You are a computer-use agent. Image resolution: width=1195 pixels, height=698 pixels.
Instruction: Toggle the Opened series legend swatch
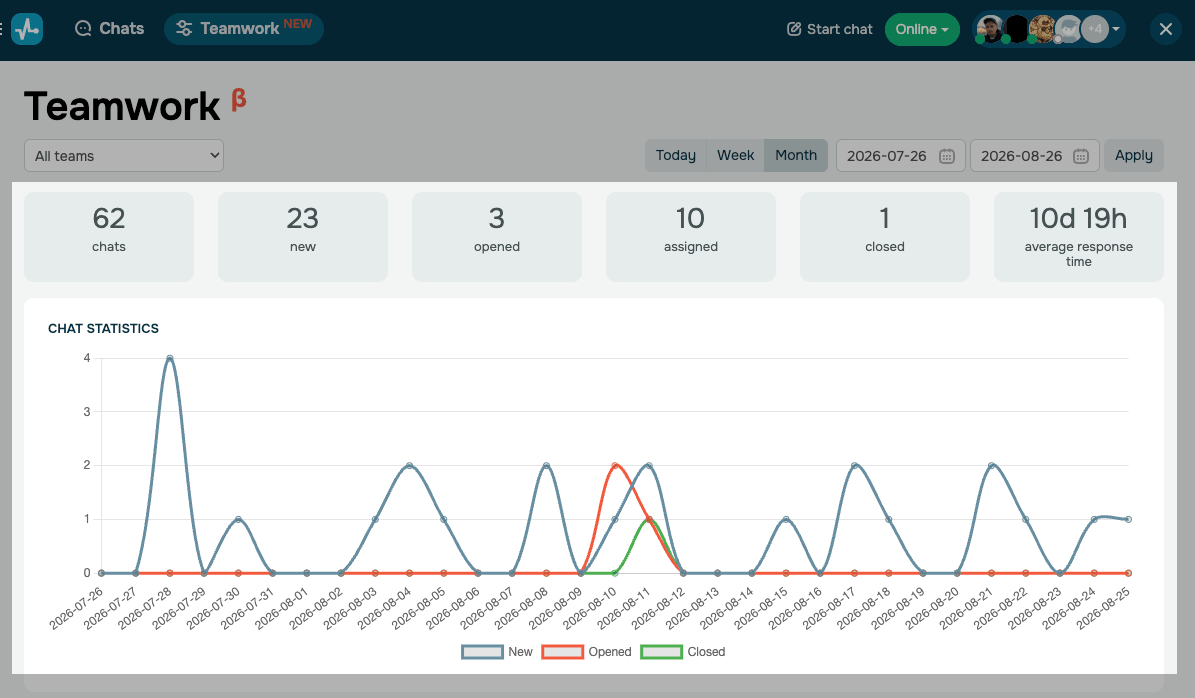(x=562, y=652)
